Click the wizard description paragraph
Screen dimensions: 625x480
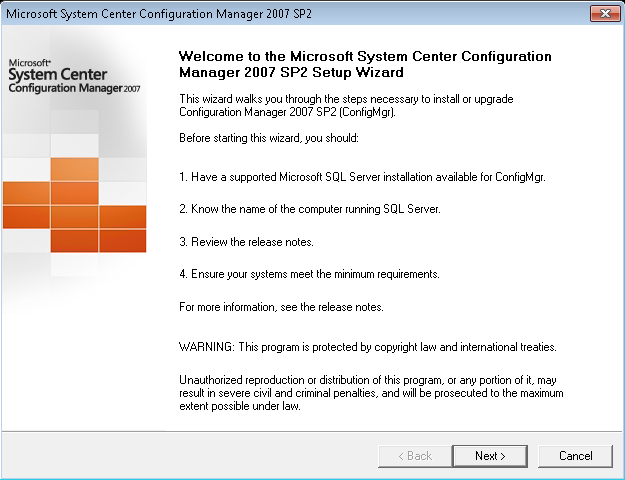pos(346,105)
